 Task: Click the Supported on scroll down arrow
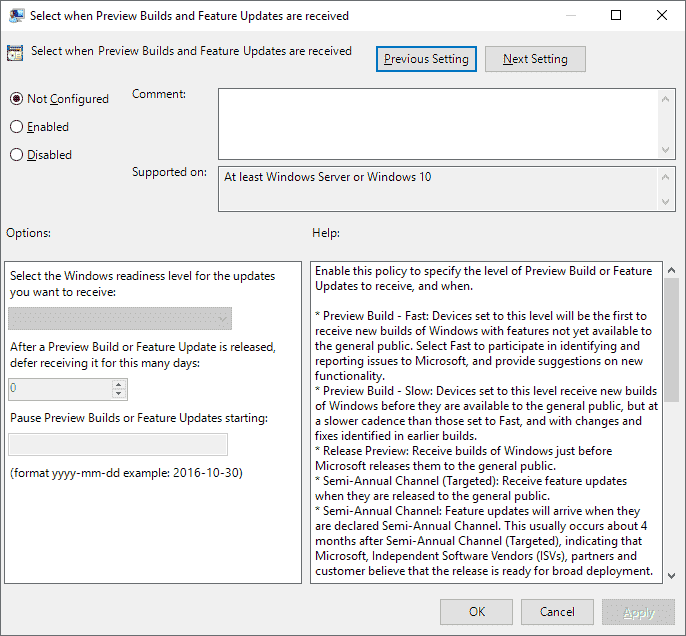point(665,202)
